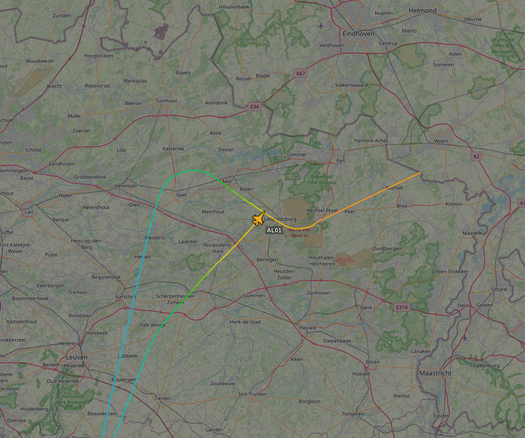The image size is (525, 438).
Task: Click the E314 road shield near Genk
Action: pos(401,307)
